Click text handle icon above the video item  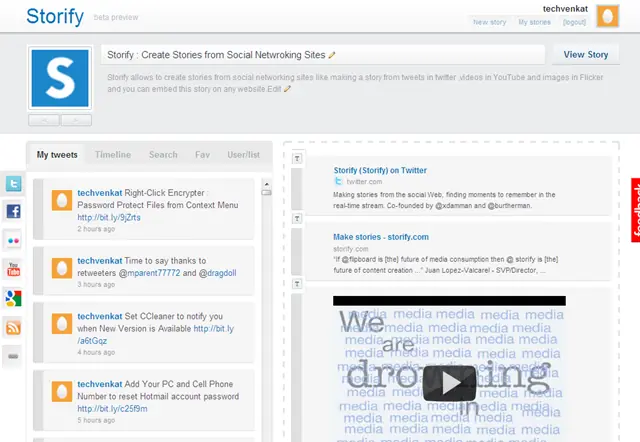(x=298, y=284)
